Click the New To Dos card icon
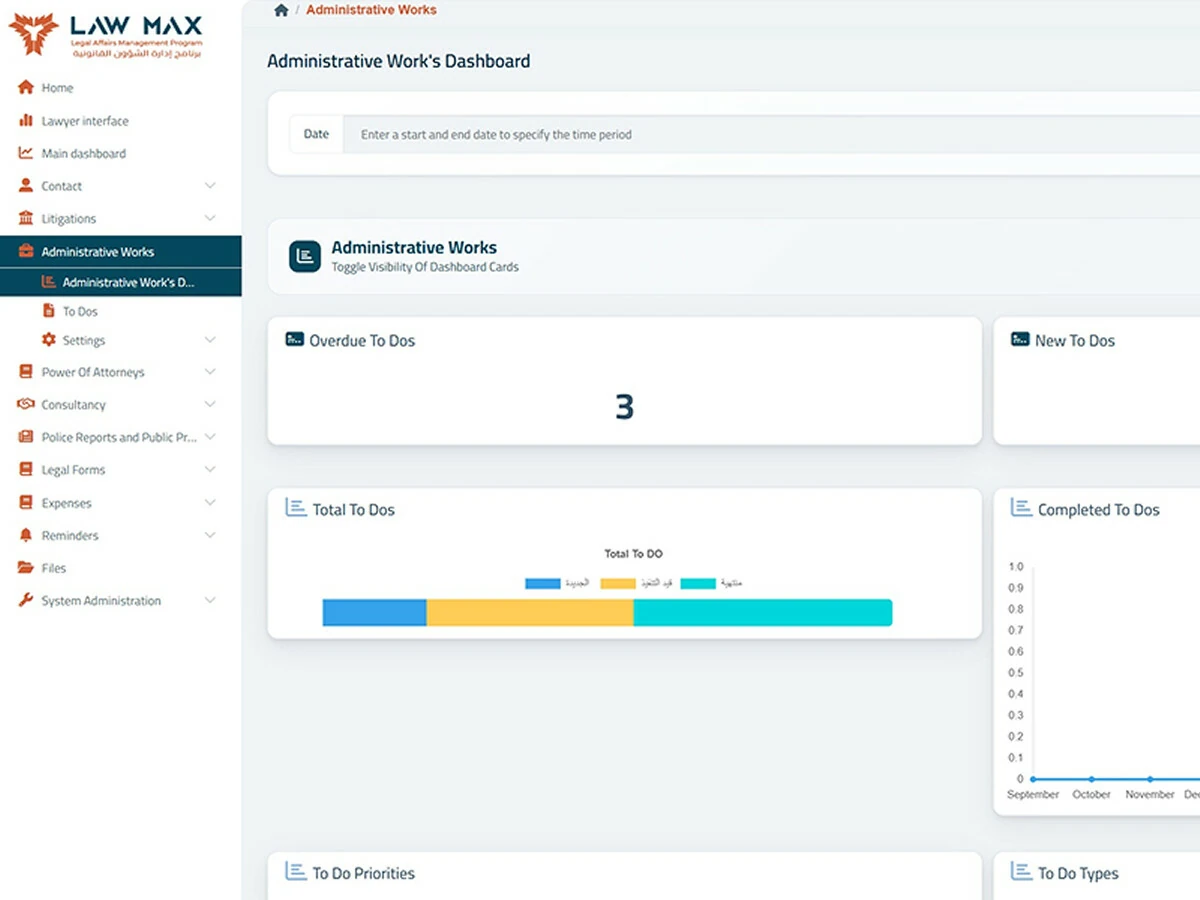This screenshot has width=1200, height=900. [x=1020, y=340]
